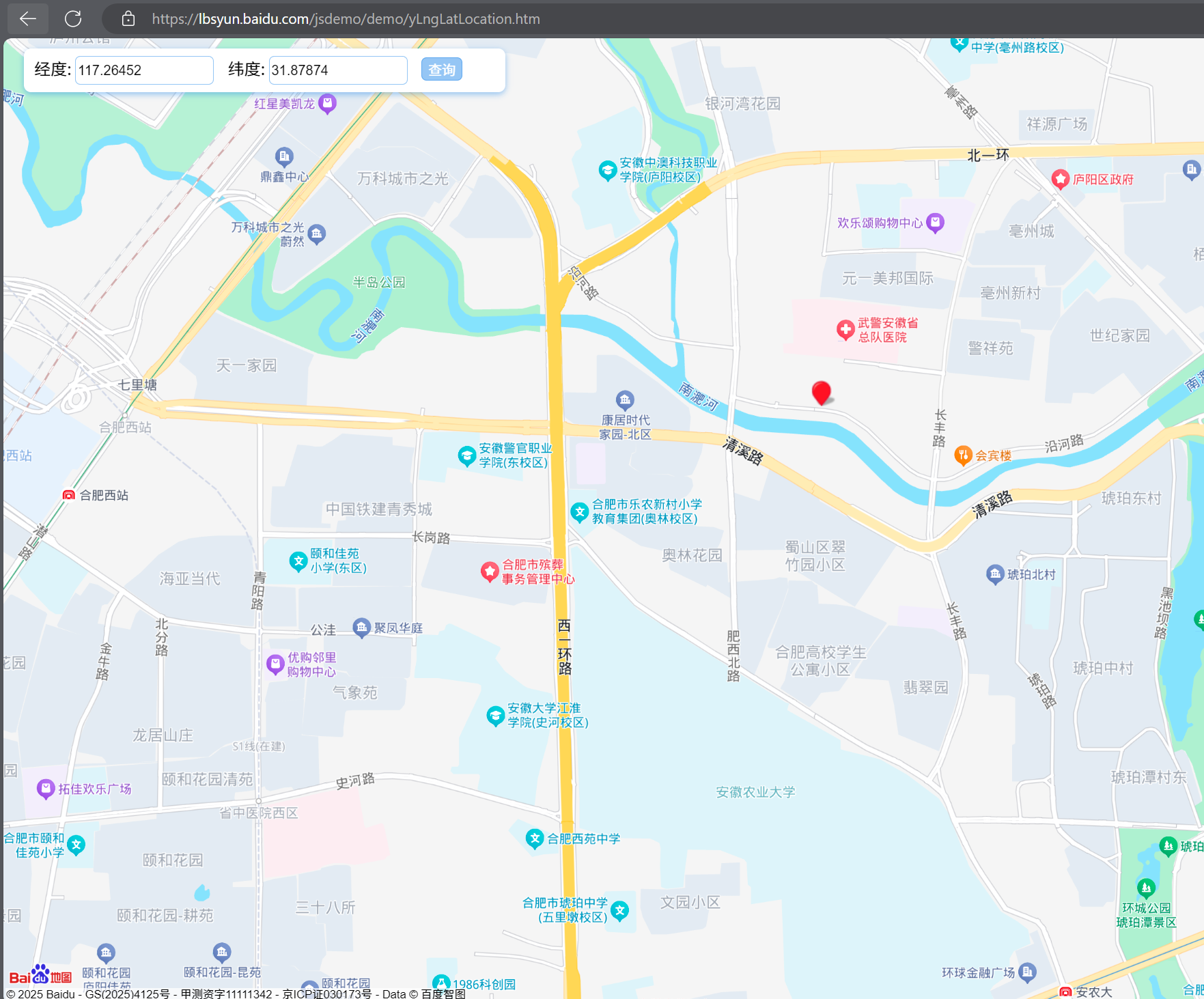This screenshot has height=999, width=1204.
Task: Click the 纬度 latitude input field
Action: tap(337, 70)
